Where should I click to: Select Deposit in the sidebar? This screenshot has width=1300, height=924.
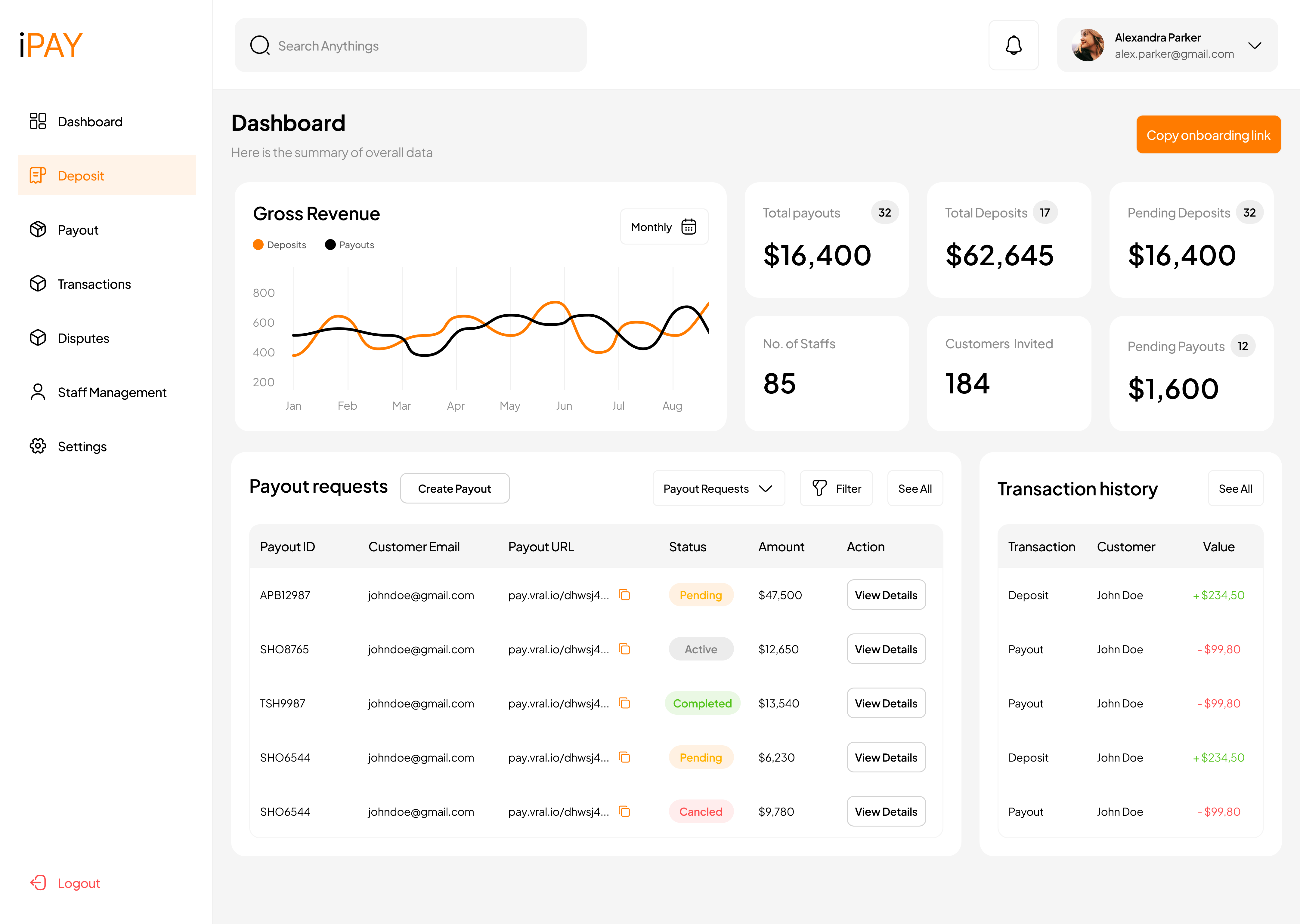[x=107, y=175]
